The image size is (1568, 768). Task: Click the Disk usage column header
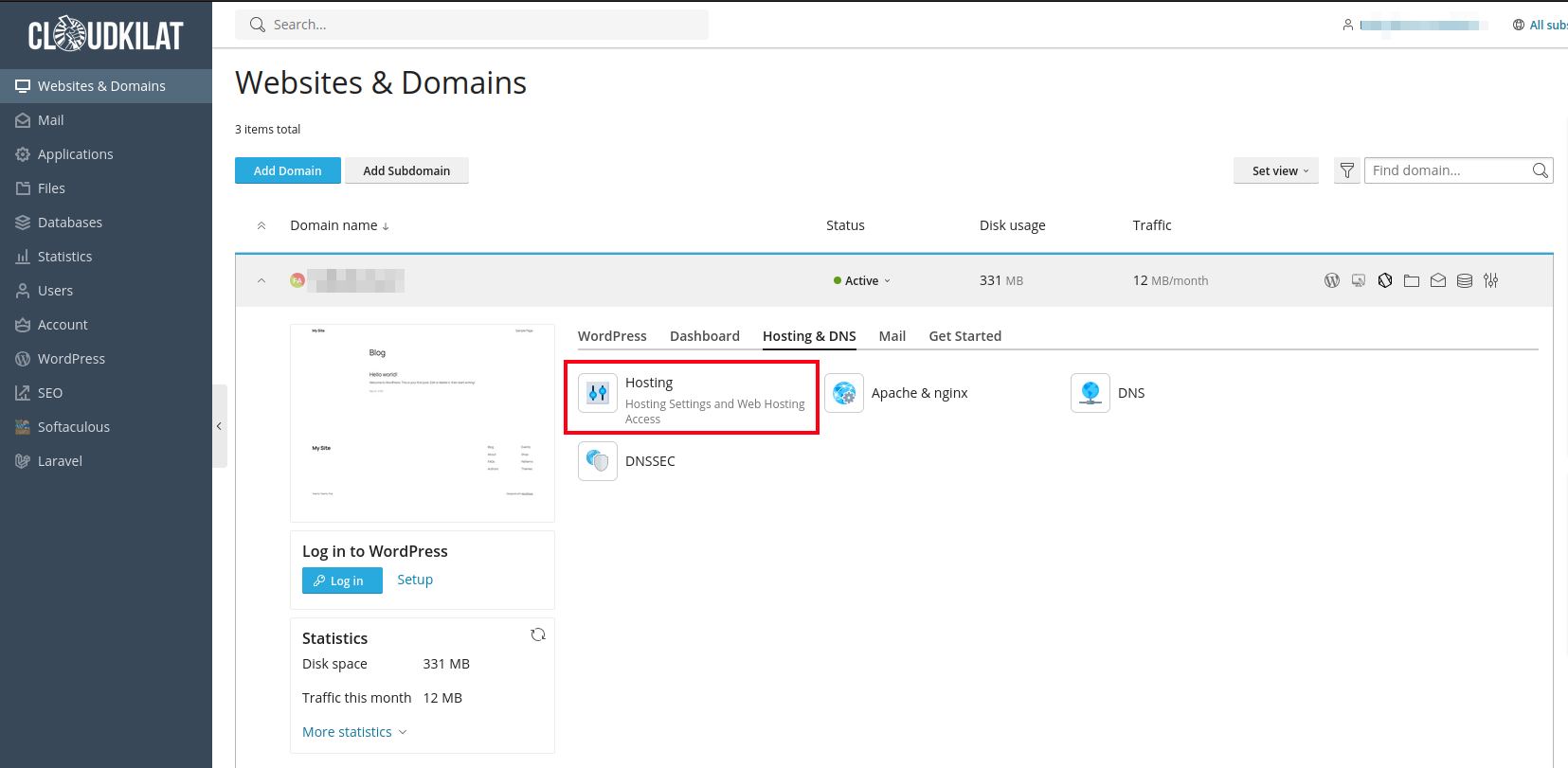pos(1013,225)
